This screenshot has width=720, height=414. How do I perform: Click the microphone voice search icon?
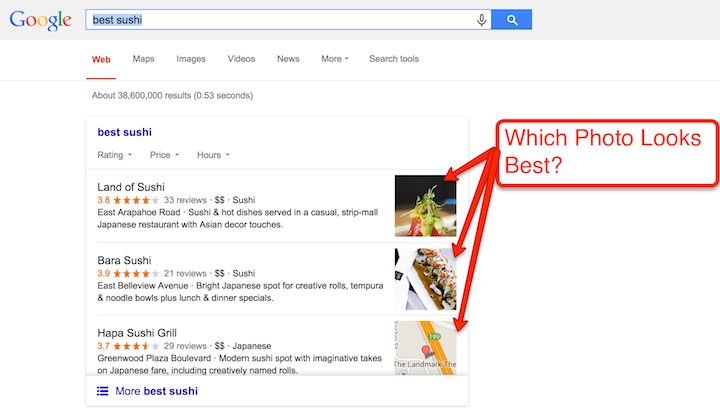[481, 20]
